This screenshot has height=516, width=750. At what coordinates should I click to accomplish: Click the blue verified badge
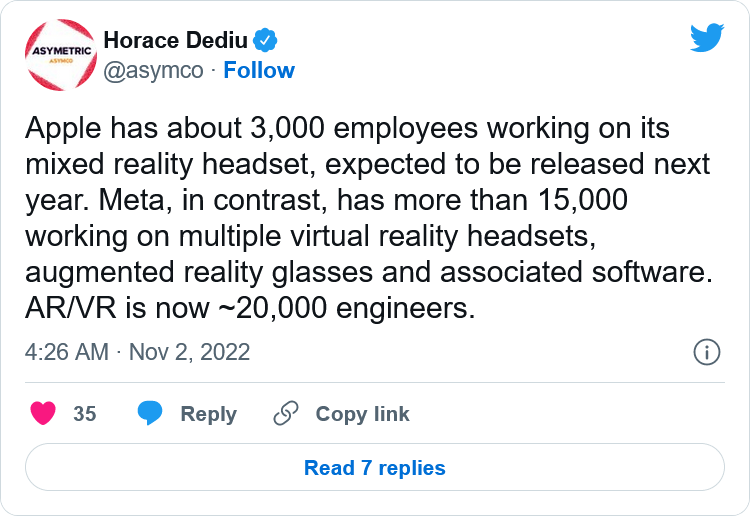point(265,40)
